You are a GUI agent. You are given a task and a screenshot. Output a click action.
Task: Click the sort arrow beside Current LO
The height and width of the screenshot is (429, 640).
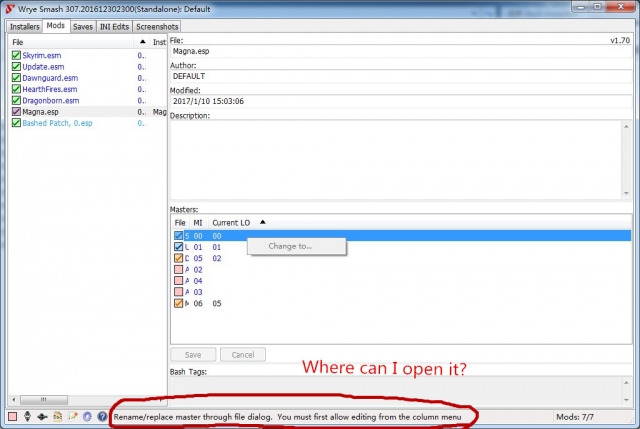coord(262,222)
